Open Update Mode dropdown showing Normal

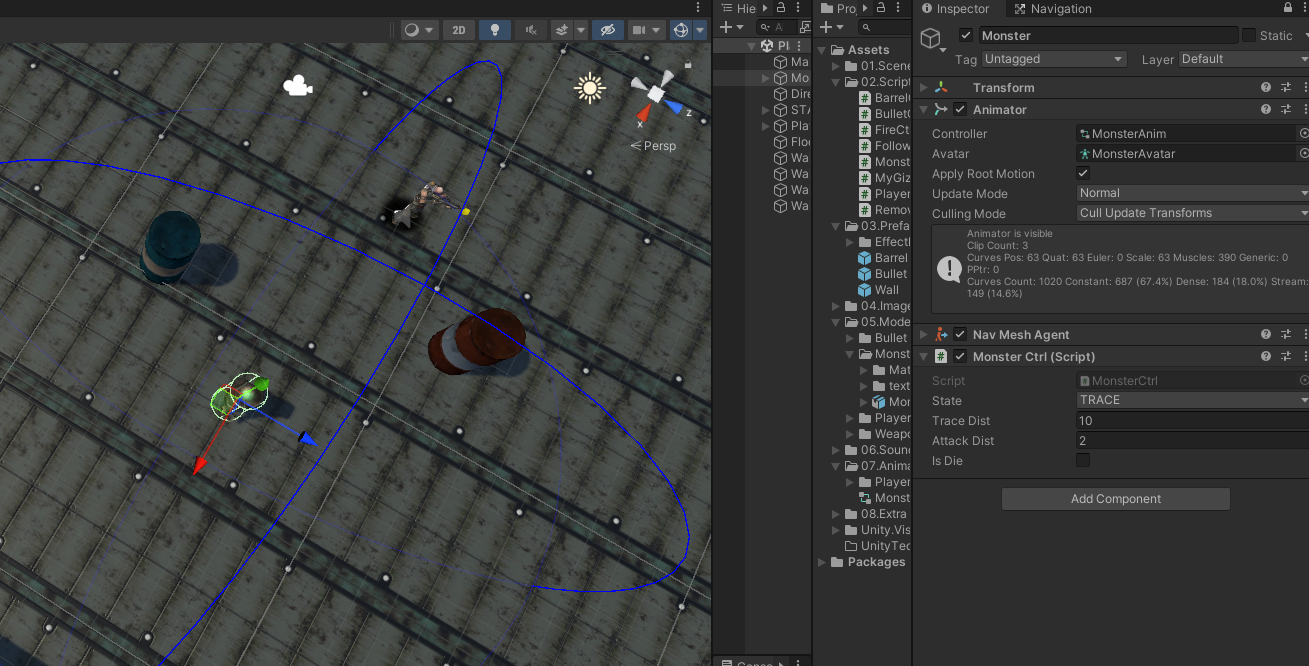pos(1193,193)
